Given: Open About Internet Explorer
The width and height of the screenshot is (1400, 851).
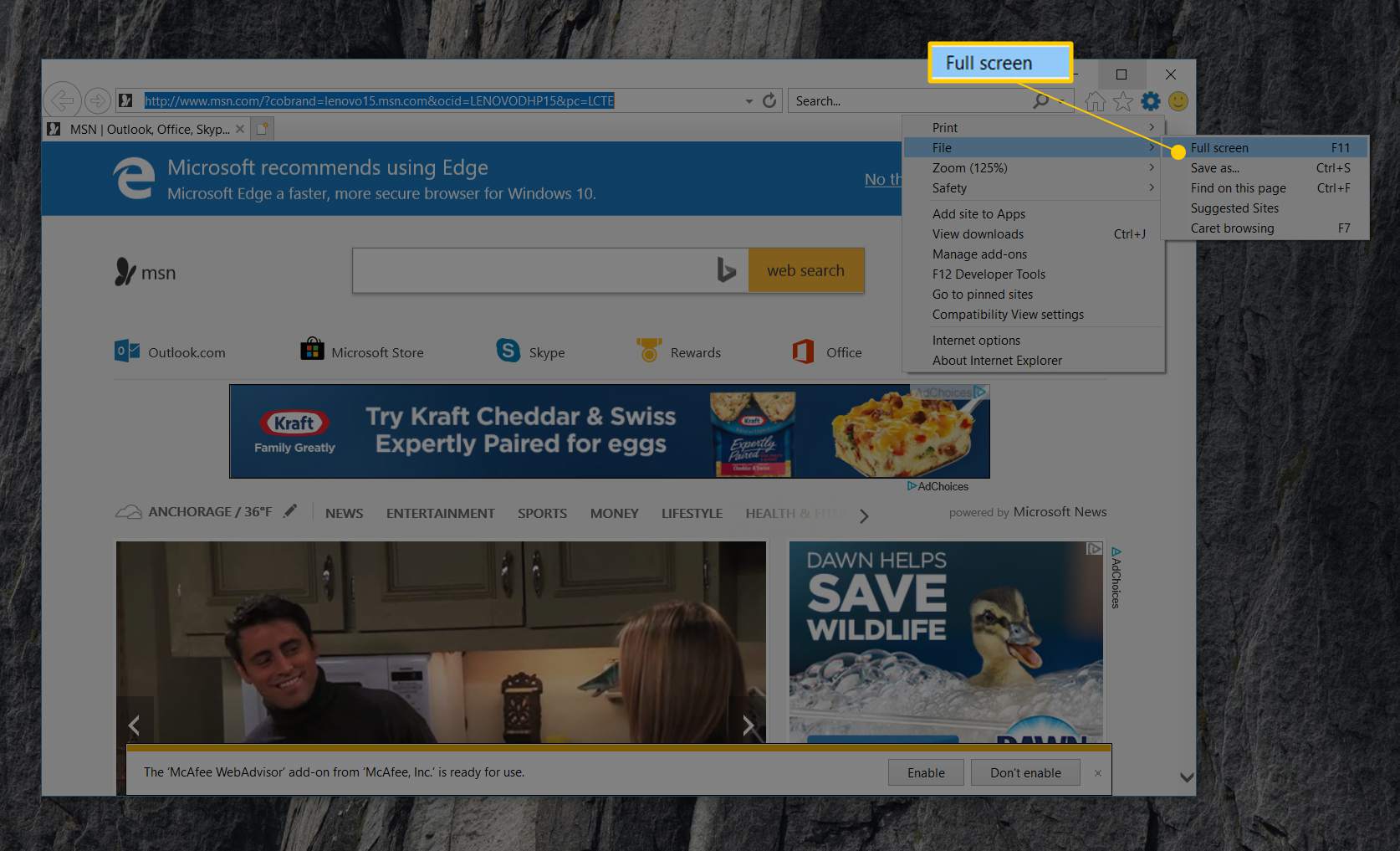Looking at the screenshot, I should [1035, 361].
